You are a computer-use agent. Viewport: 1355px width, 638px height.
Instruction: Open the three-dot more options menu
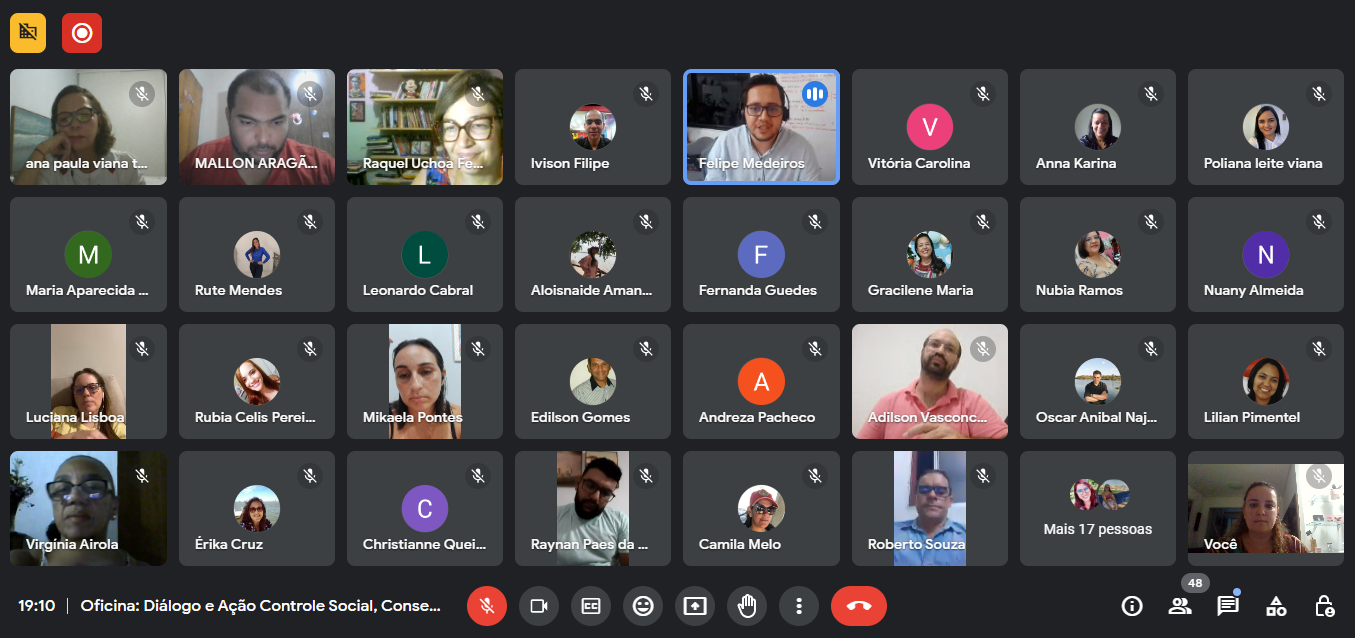point(799,606)
